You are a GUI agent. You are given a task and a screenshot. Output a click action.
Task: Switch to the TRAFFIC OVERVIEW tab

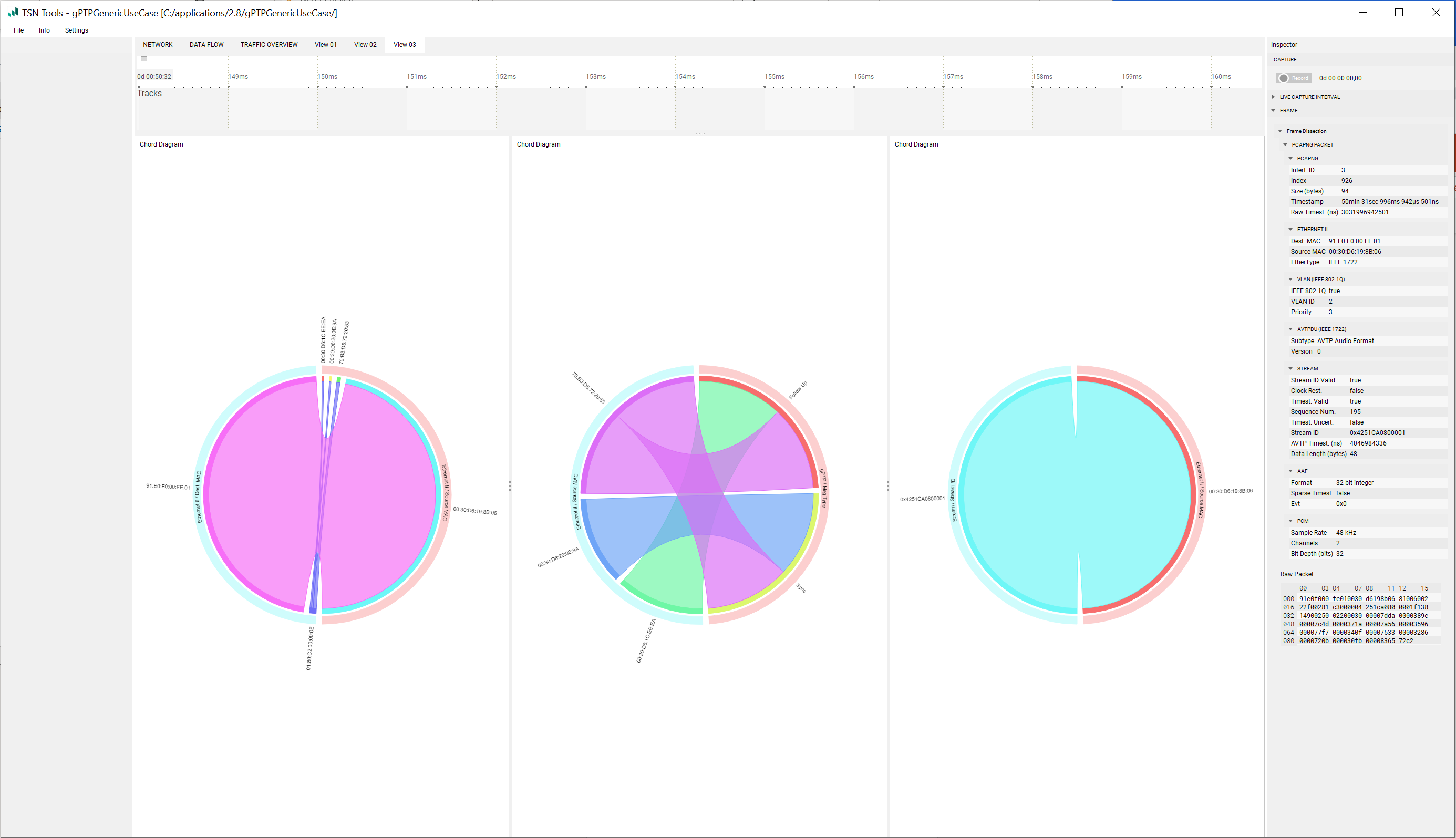(269, 45)
